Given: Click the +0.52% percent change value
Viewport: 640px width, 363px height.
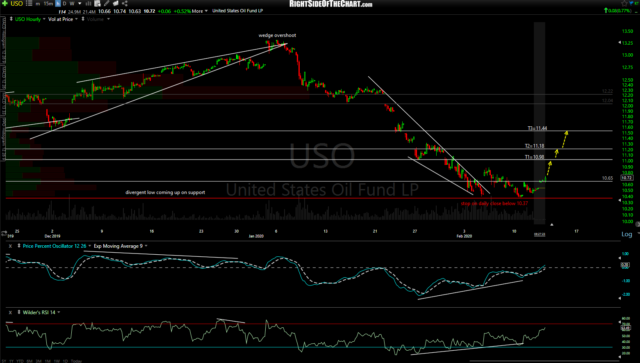Looking at the screenshot, I should pyautogui.click(x=182, y=11).
